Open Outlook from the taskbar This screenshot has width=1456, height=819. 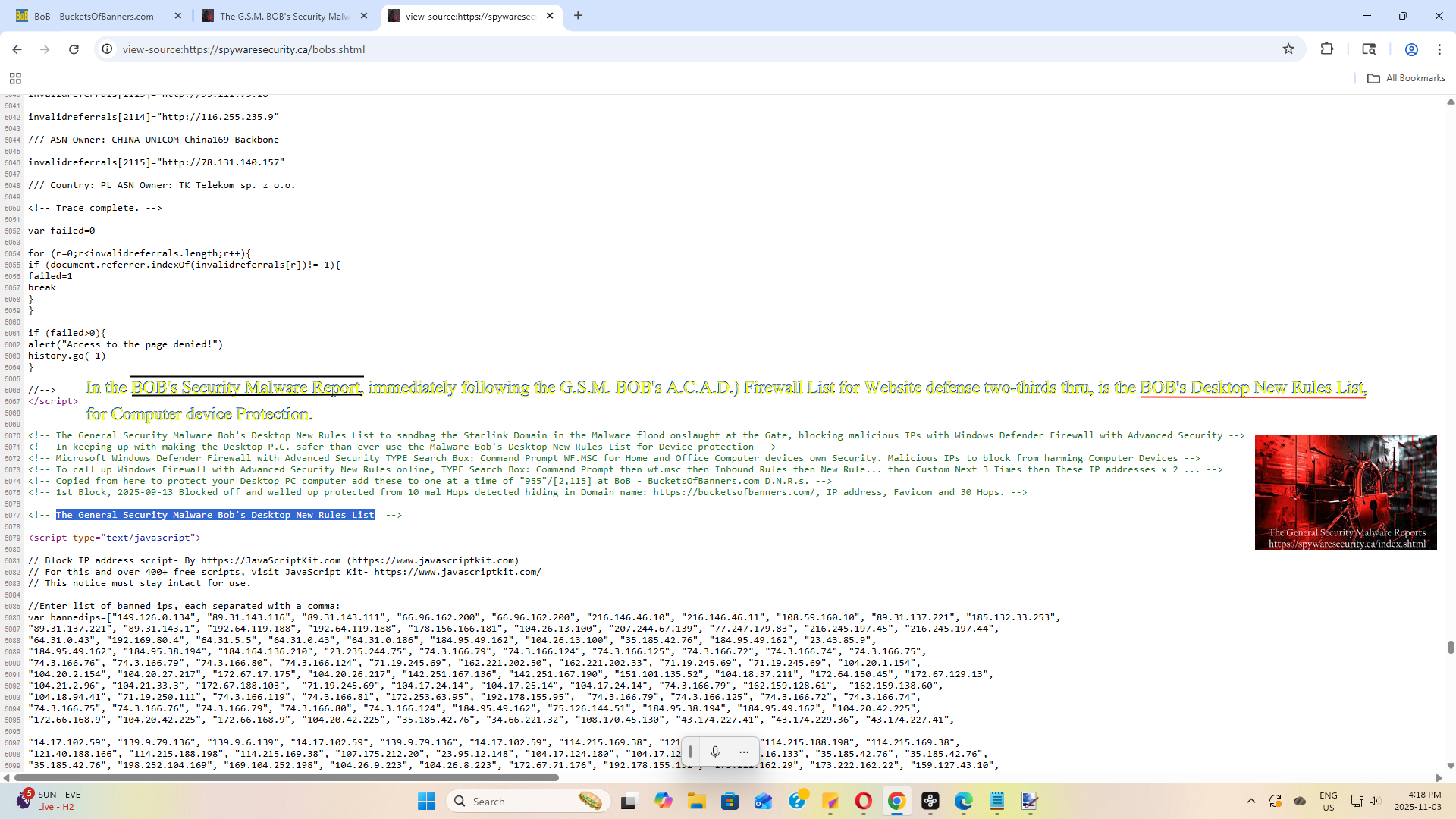pyautogui.click(x=763, y=801)
